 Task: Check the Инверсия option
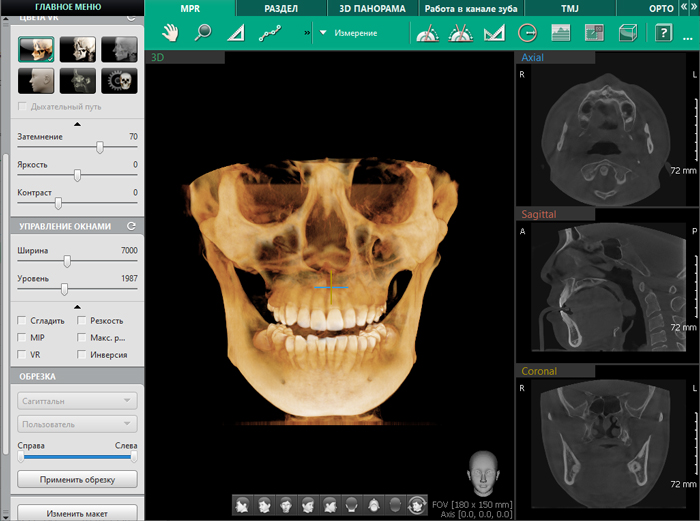[x=82, y=355]
